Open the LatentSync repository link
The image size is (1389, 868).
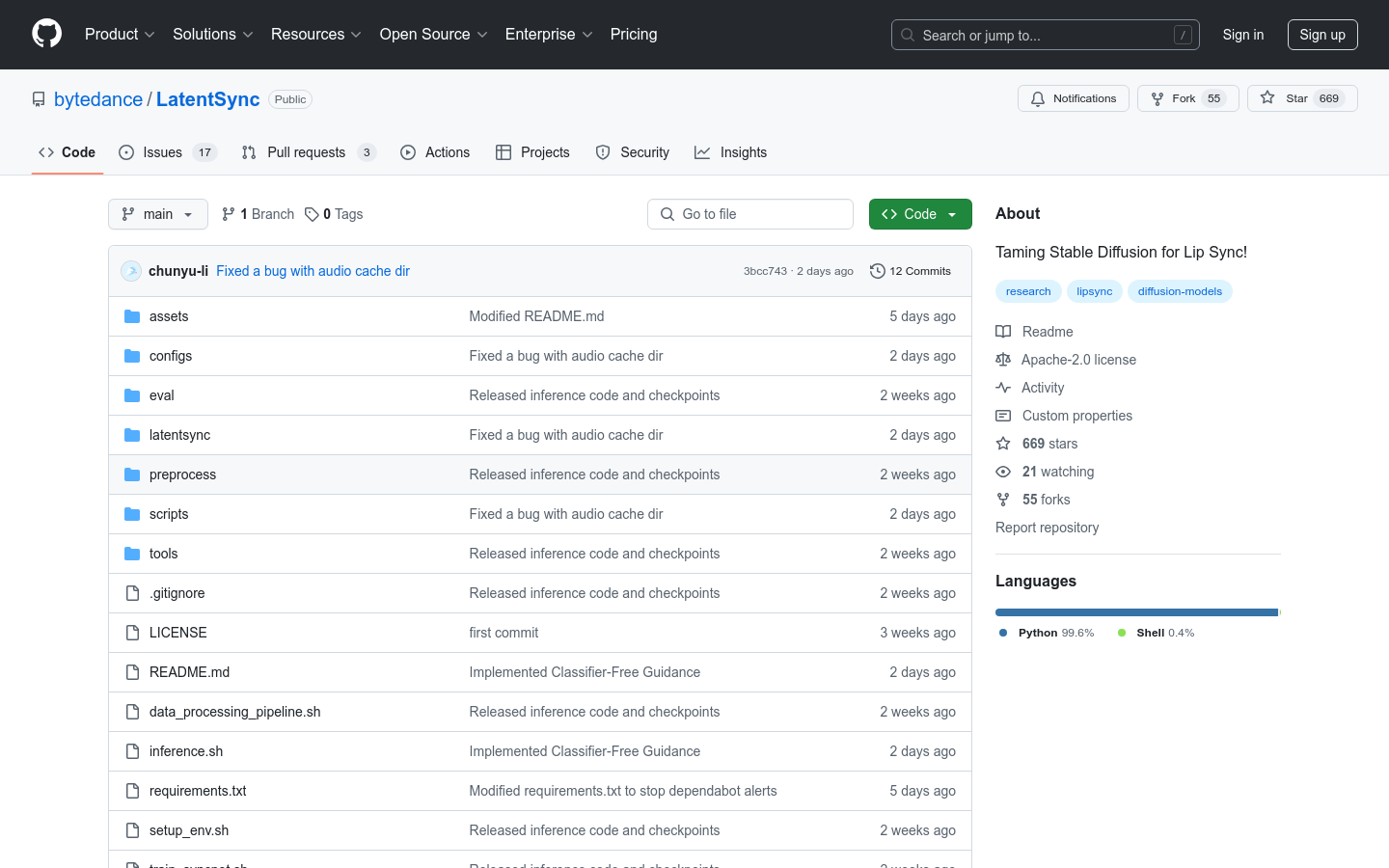click(207, 99)
